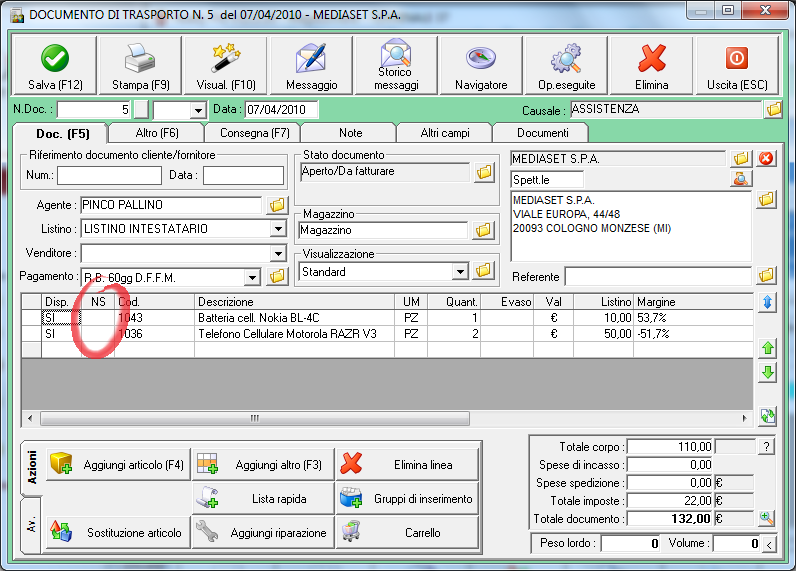796x571 pixels.
Task: Click the blue up-down sort arrows icon
Action: [x=768, y=303]
